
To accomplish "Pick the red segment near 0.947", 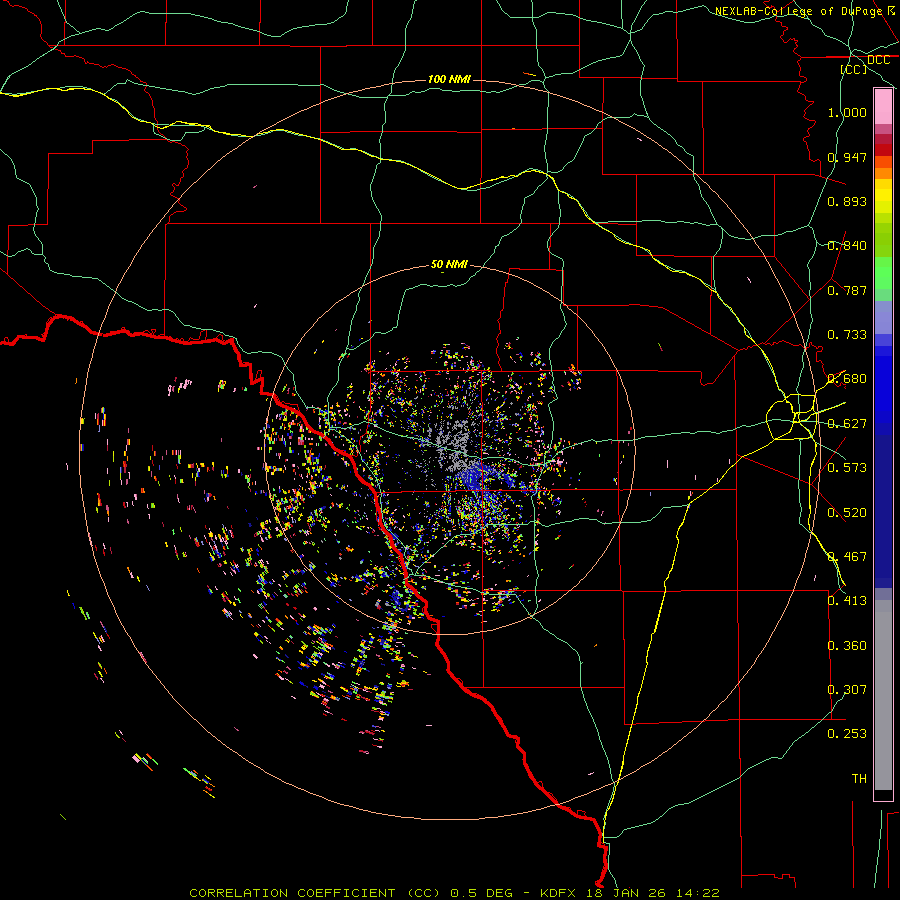I will [x=883, y=150].
